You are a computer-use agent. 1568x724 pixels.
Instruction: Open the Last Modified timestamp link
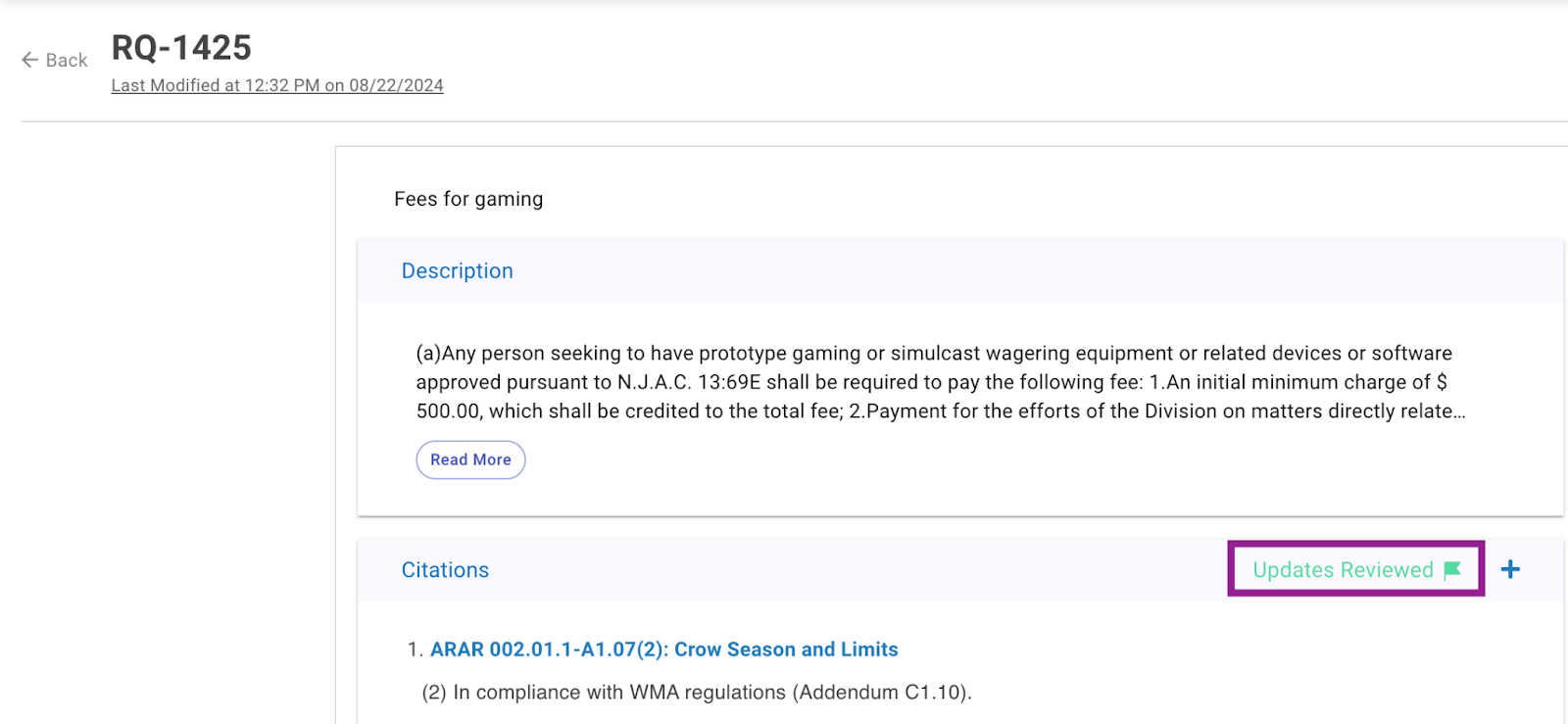[x=277, y=85]
